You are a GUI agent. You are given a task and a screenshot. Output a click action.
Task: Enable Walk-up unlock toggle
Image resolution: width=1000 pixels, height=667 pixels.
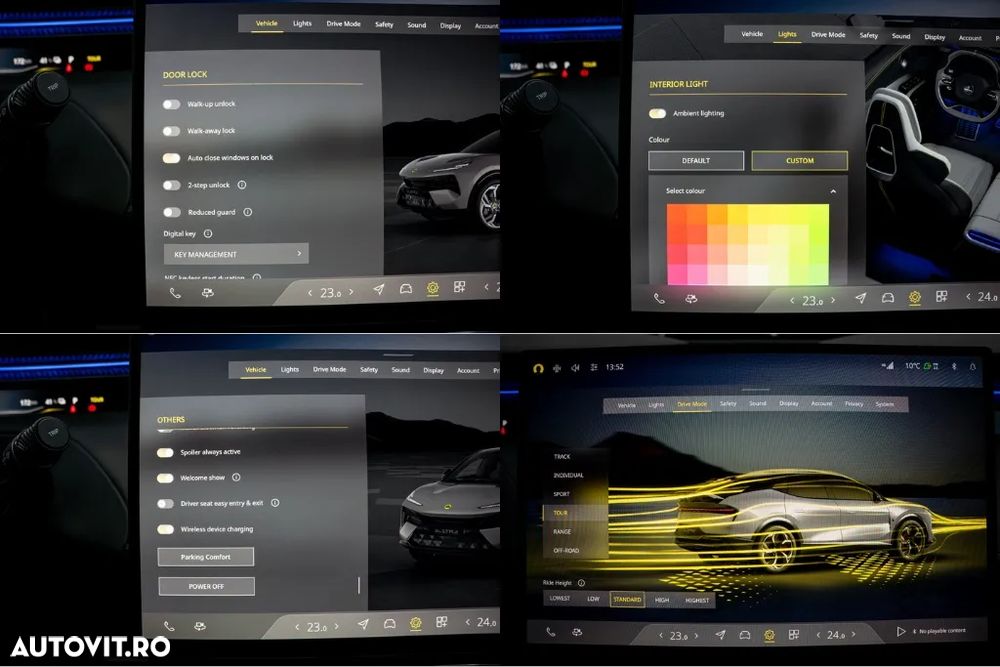point(171,104)
